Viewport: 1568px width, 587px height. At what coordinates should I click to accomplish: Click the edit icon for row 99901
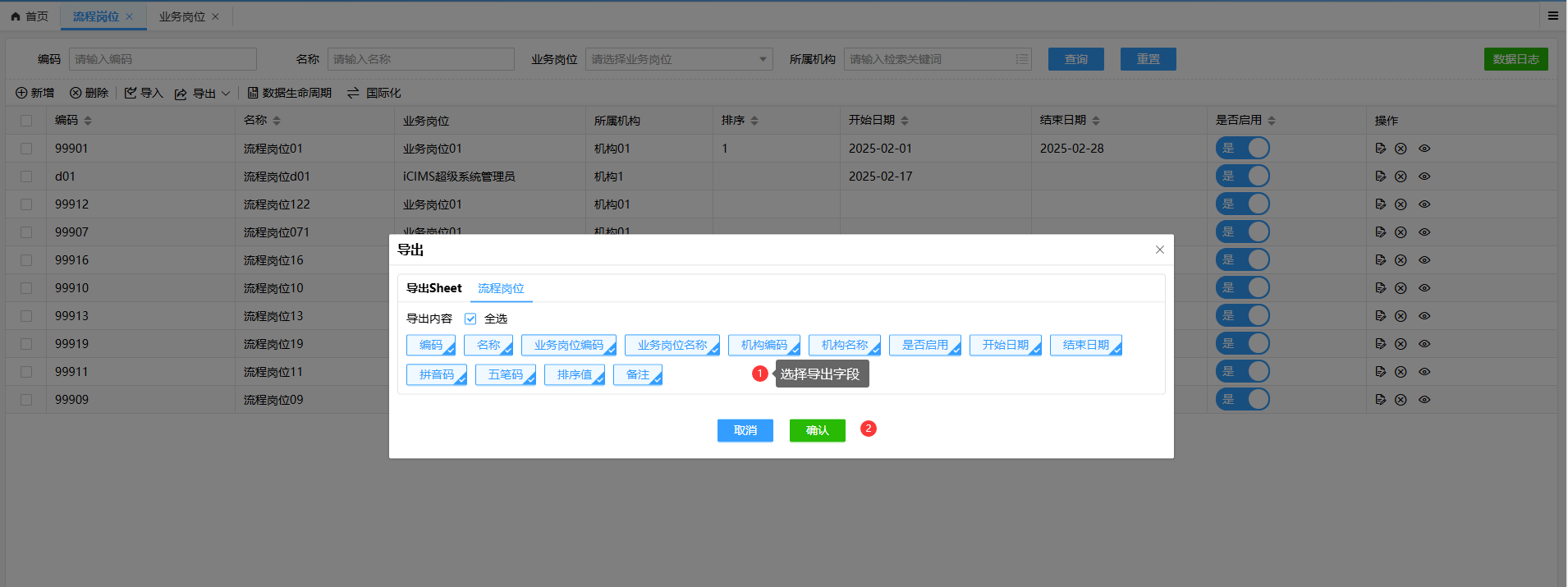[1380, 149]
